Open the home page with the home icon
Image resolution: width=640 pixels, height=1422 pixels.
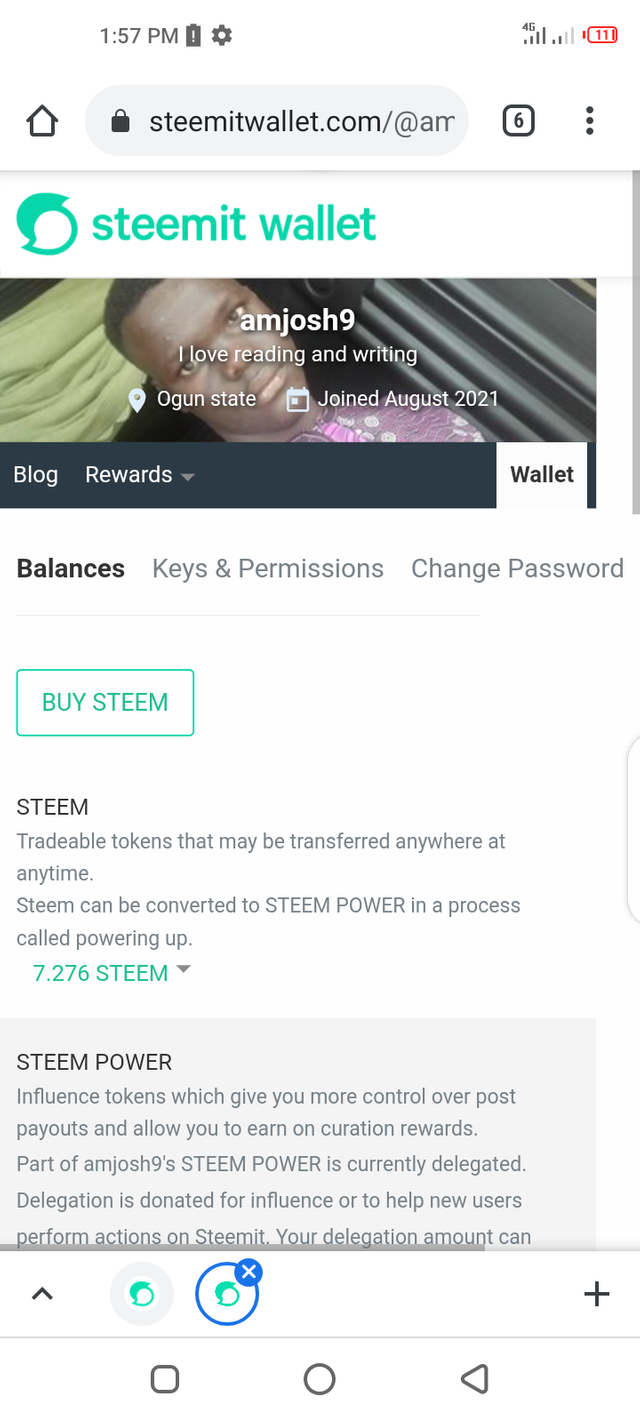point(42,120)
